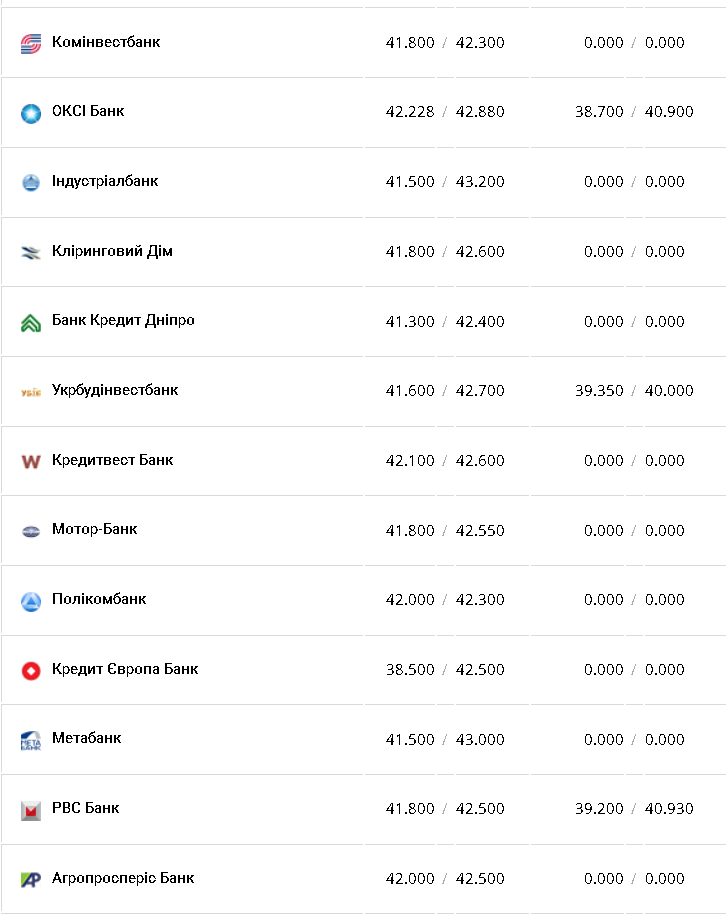Click the ОКСІ Банк logo icon
This screenshot has height=914, width=726.
tap(31, 113)
